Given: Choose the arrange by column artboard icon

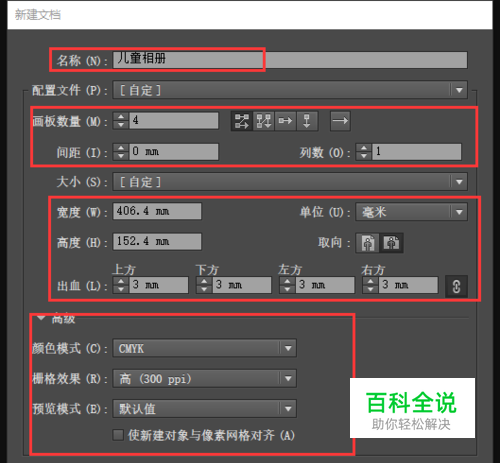Looking at the screenshot, I should coord(307,121).
